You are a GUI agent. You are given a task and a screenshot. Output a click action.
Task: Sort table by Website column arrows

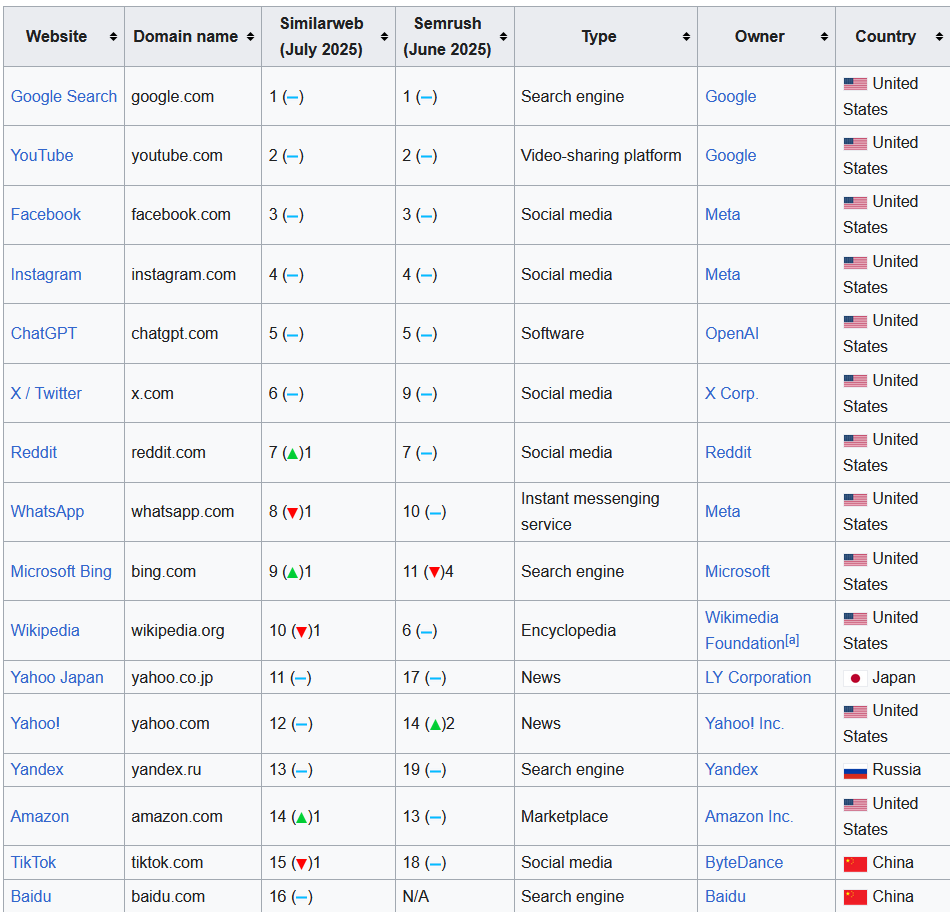coord(113,37)
